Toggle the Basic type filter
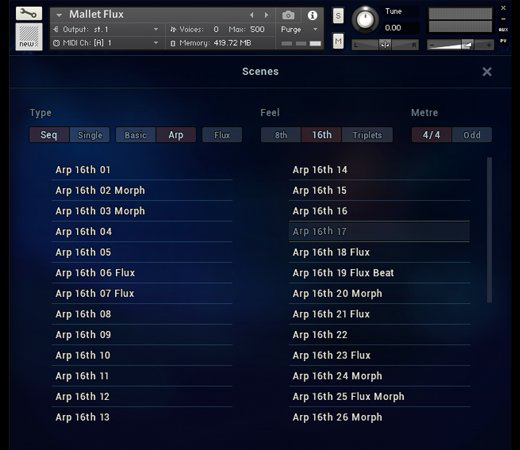Viewport: 520px width, 450px height. click(135, 135)
